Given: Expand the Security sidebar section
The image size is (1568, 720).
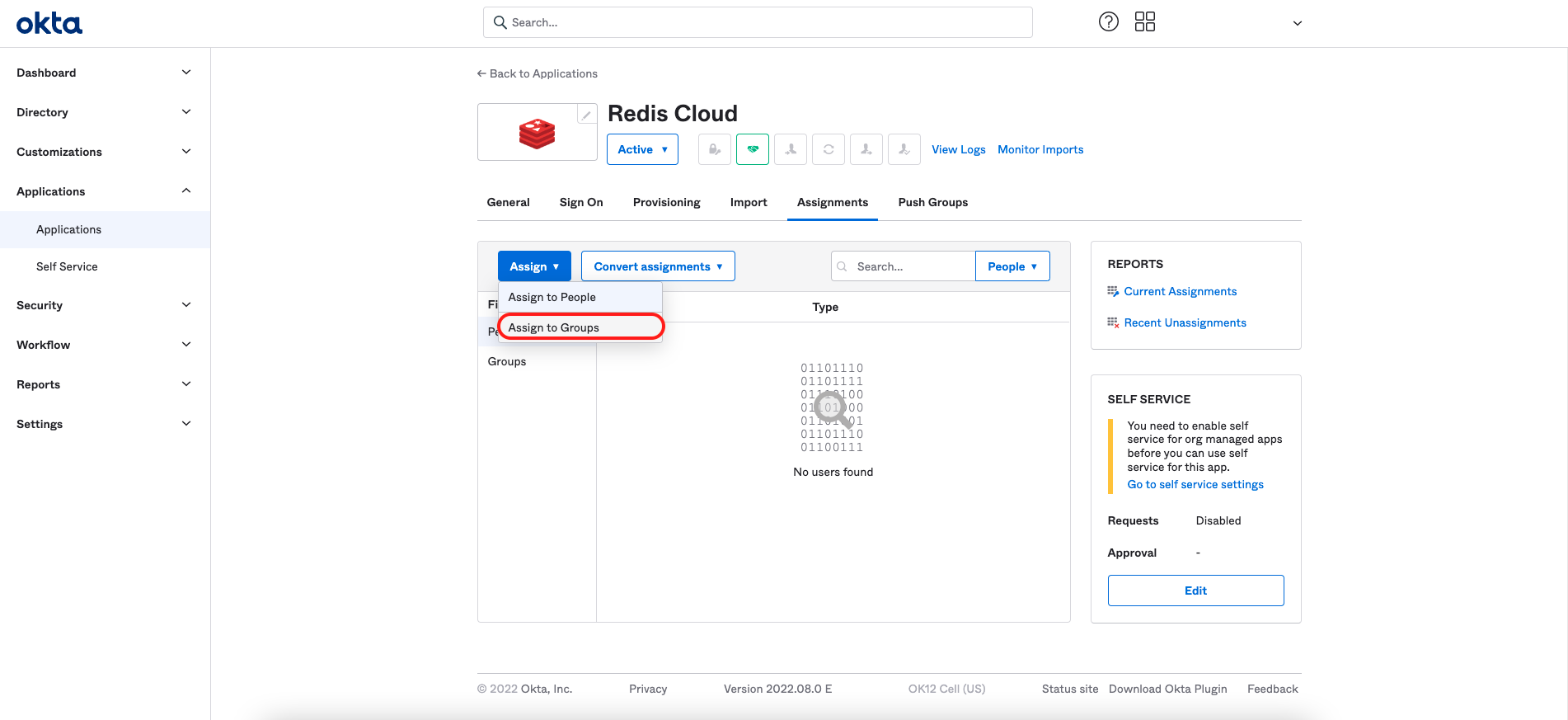Looking at the screenshot, I should (104, 305).
